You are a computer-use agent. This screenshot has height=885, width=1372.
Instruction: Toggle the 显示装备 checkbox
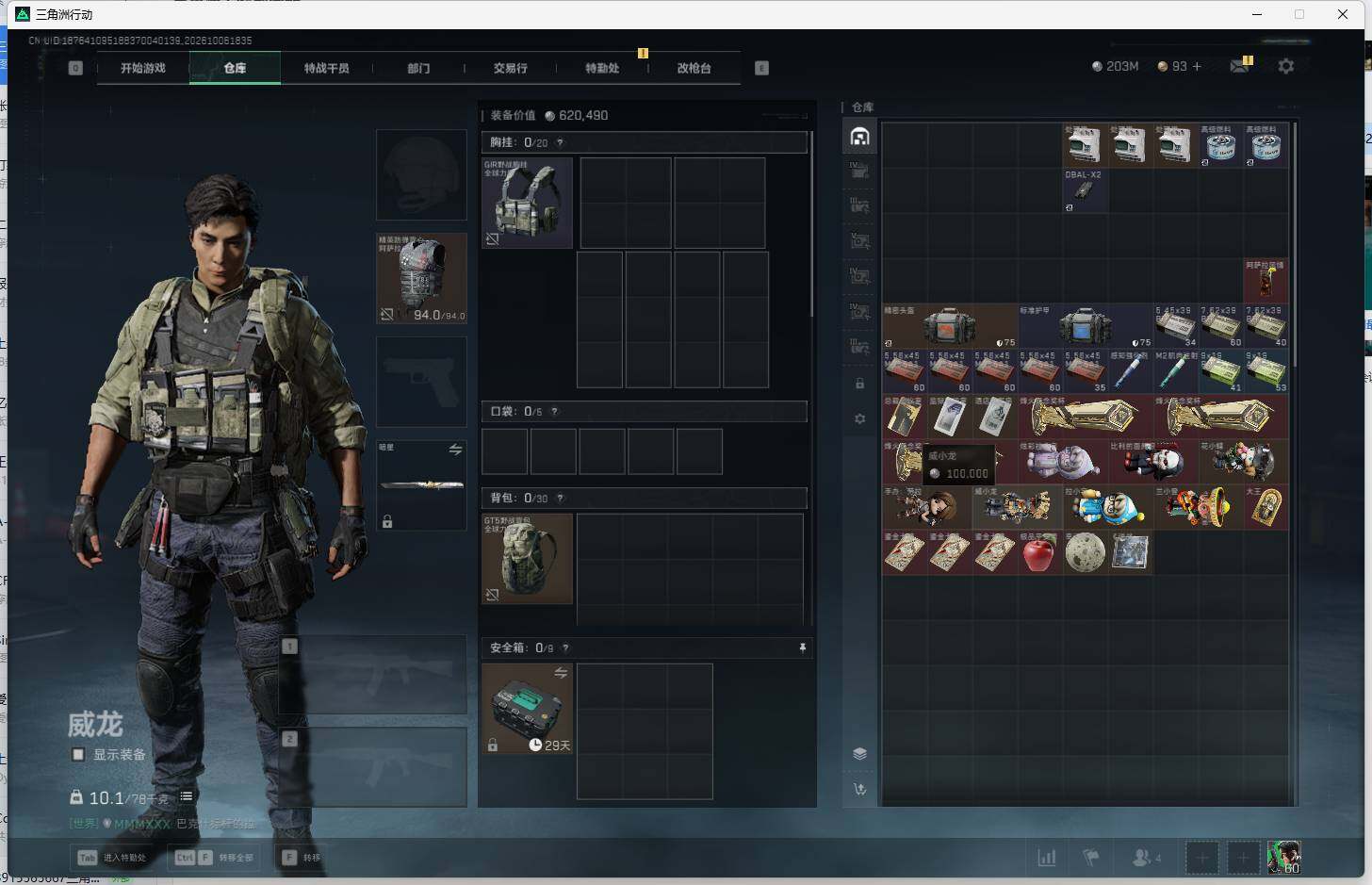(x=78, y=754)
